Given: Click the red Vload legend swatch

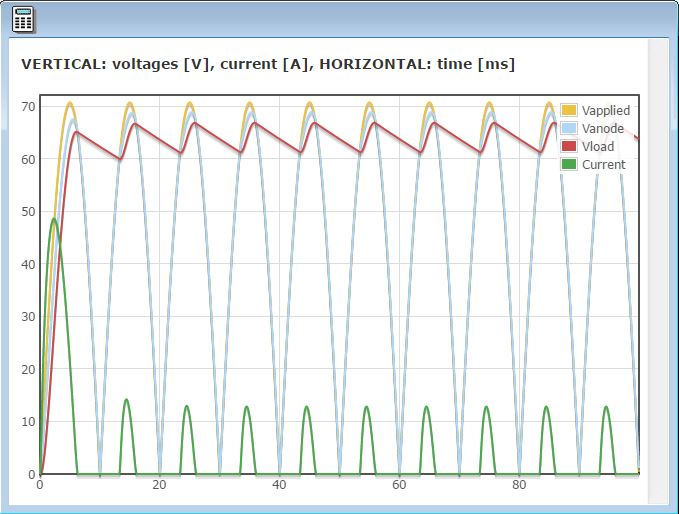Looking at the screenshot, I should click(569, 146).
